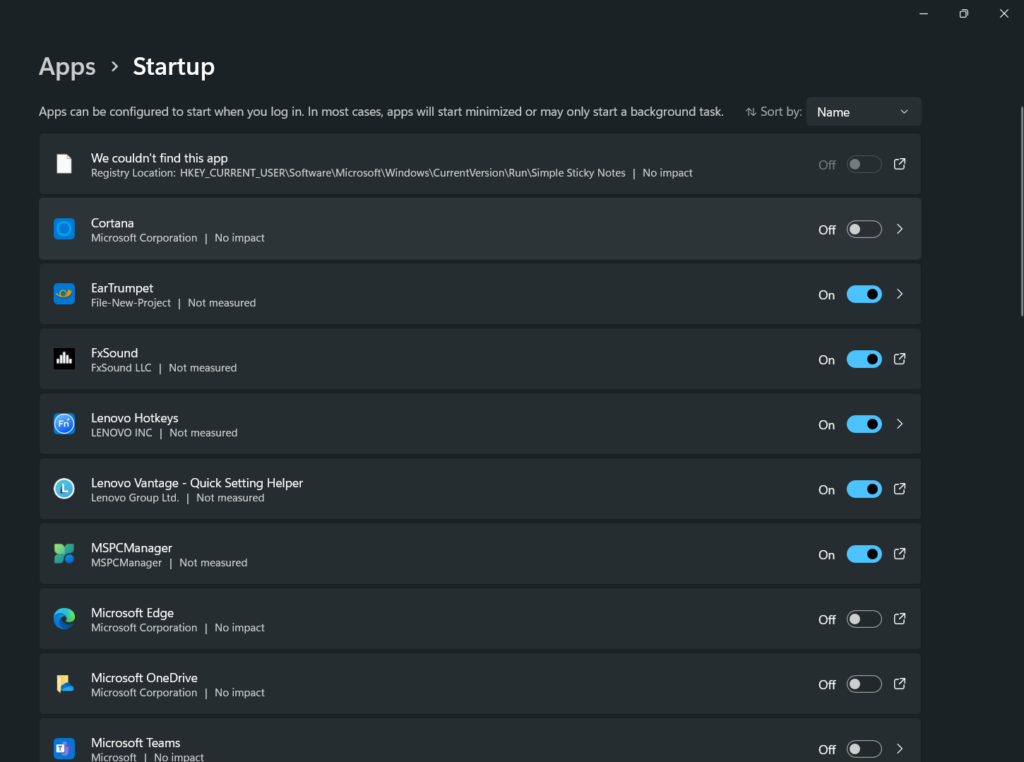This screenshot has width=1024, height=762.
Task: Click the Lenovo Vantage L icon
Action: click(x=64, y=489)
